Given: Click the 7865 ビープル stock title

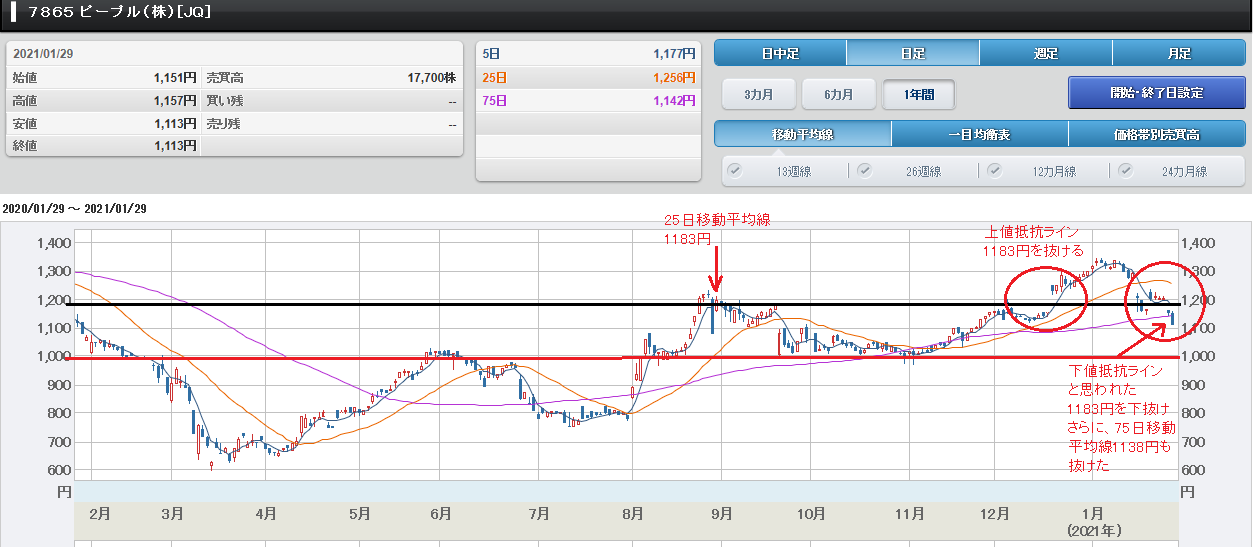Looking at the screenshot, I should 118,13.
